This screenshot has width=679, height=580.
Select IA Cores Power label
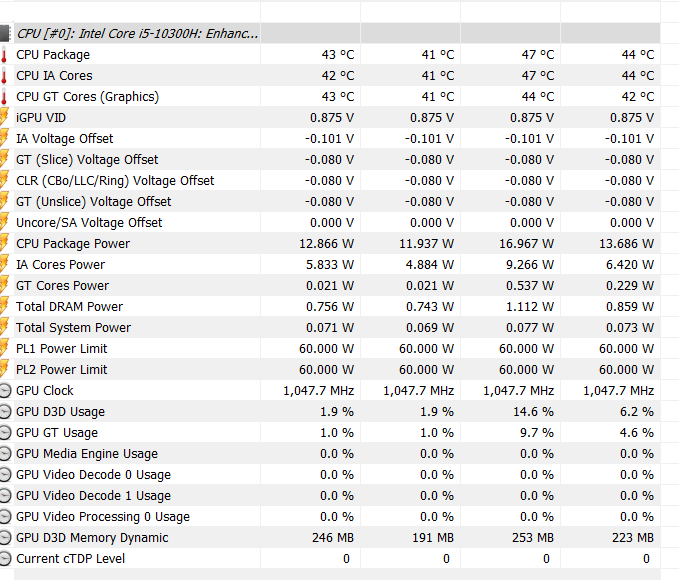(x=61, y=265)
